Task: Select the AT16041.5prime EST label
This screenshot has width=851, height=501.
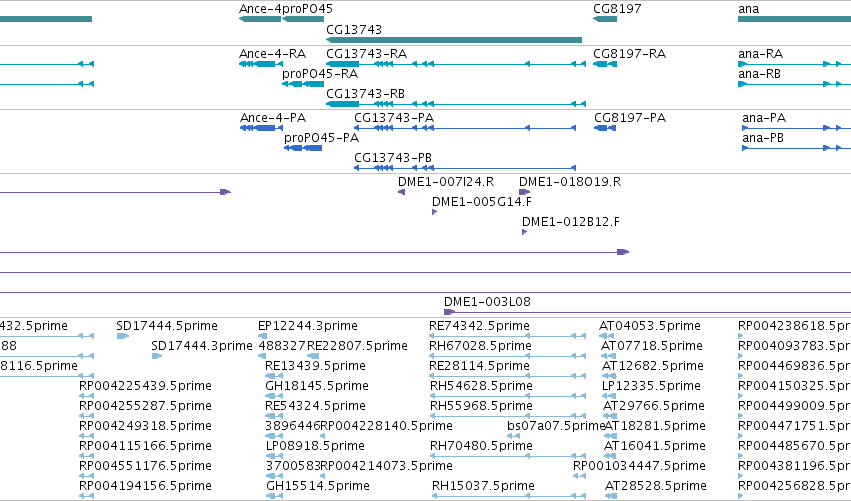Action: 655,446
